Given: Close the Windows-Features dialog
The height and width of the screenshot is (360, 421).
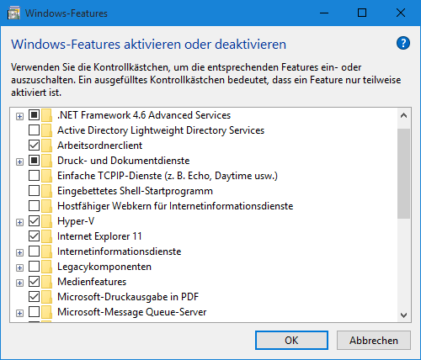Looking at the screenshot, I should pyautogui.click(x=400, y=13).
